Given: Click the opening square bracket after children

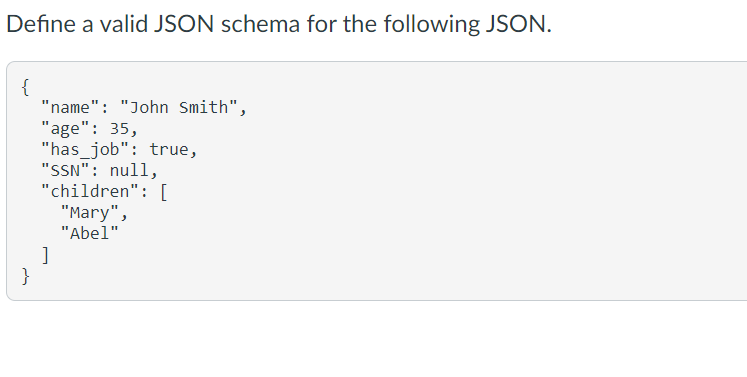Looking at the screenshot, I should click(x=163, y=192).
